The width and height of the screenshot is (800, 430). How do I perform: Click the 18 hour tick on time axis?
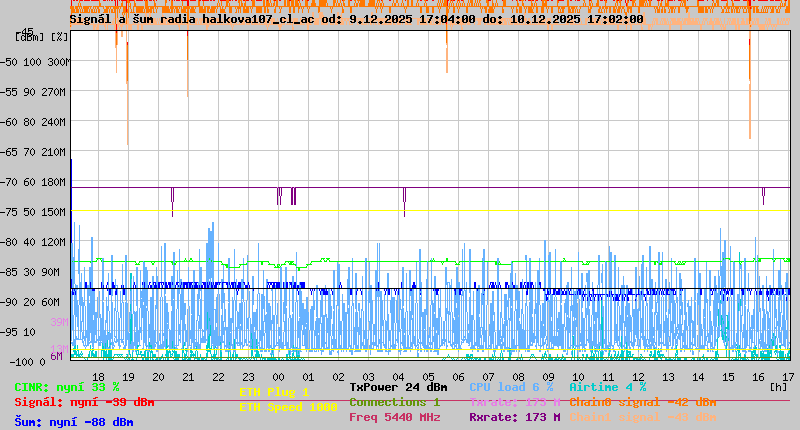click(98, 376)
